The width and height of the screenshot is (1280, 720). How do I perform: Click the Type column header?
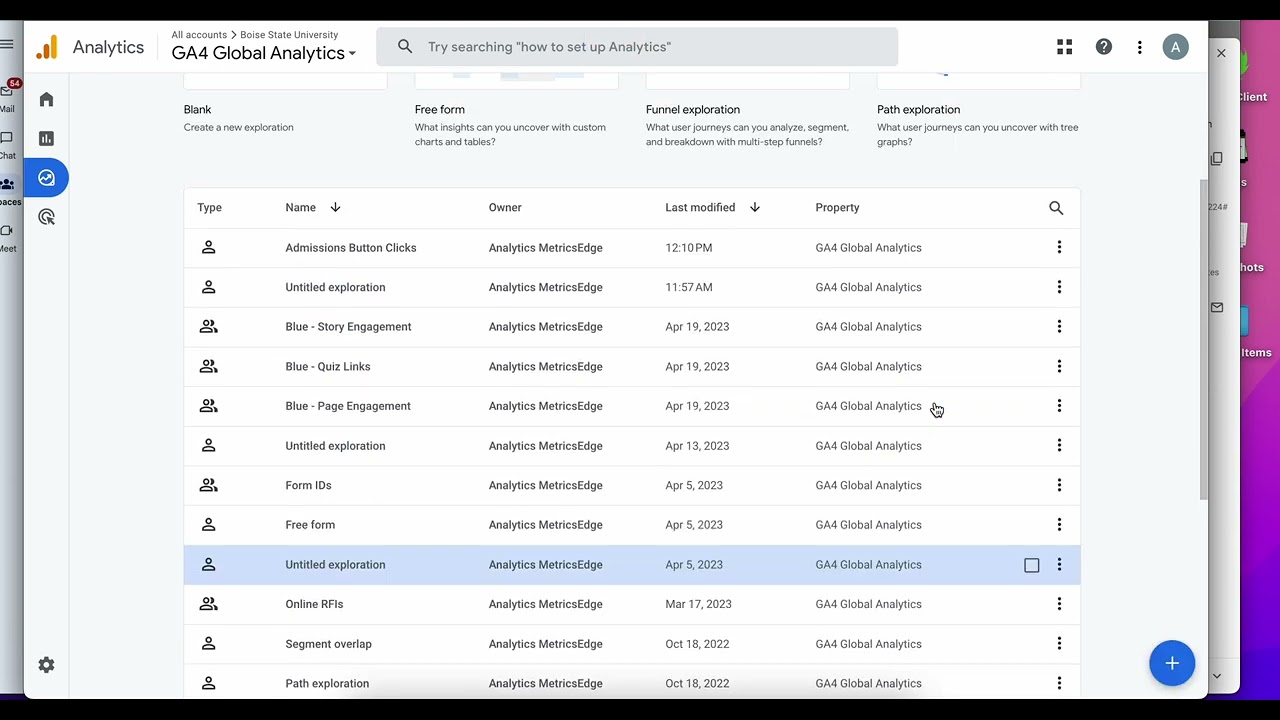[209, 208]
